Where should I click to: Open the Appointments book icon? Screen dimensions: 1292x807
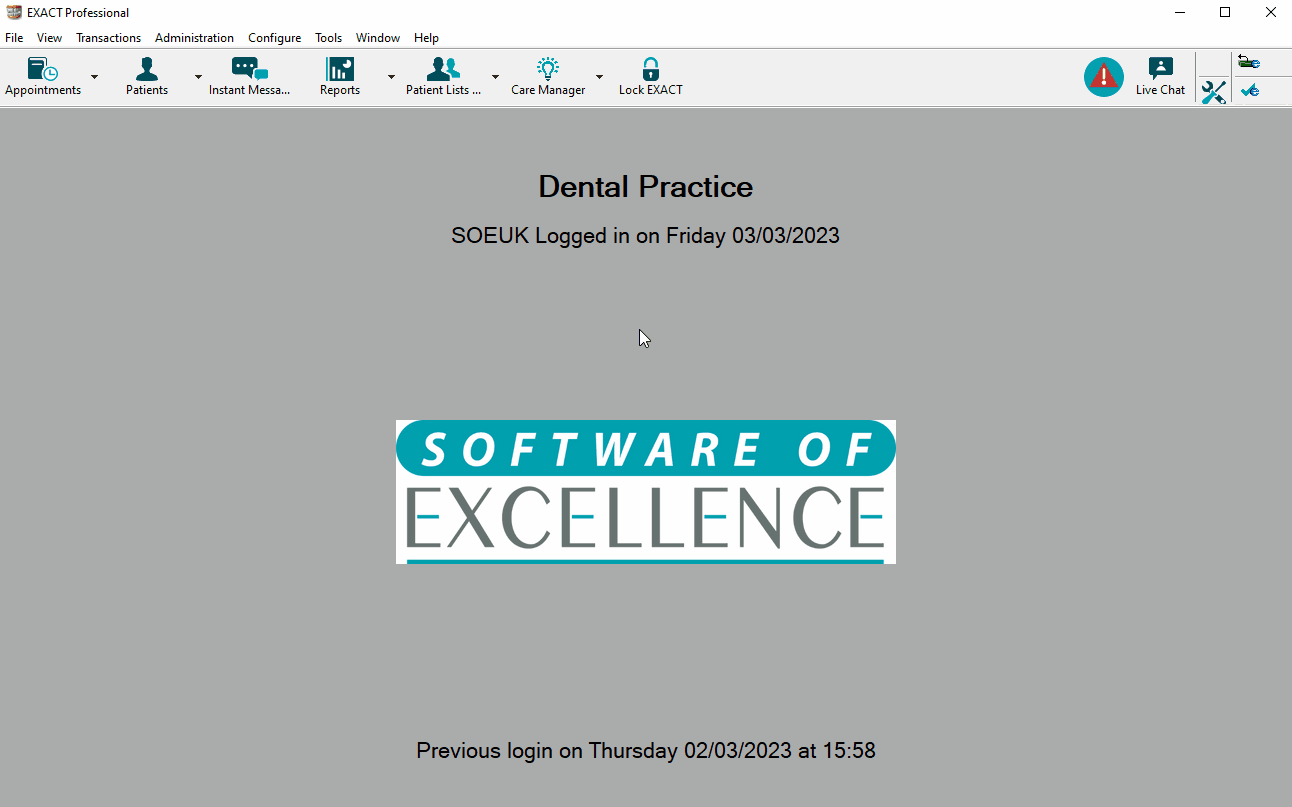[43, 70]
